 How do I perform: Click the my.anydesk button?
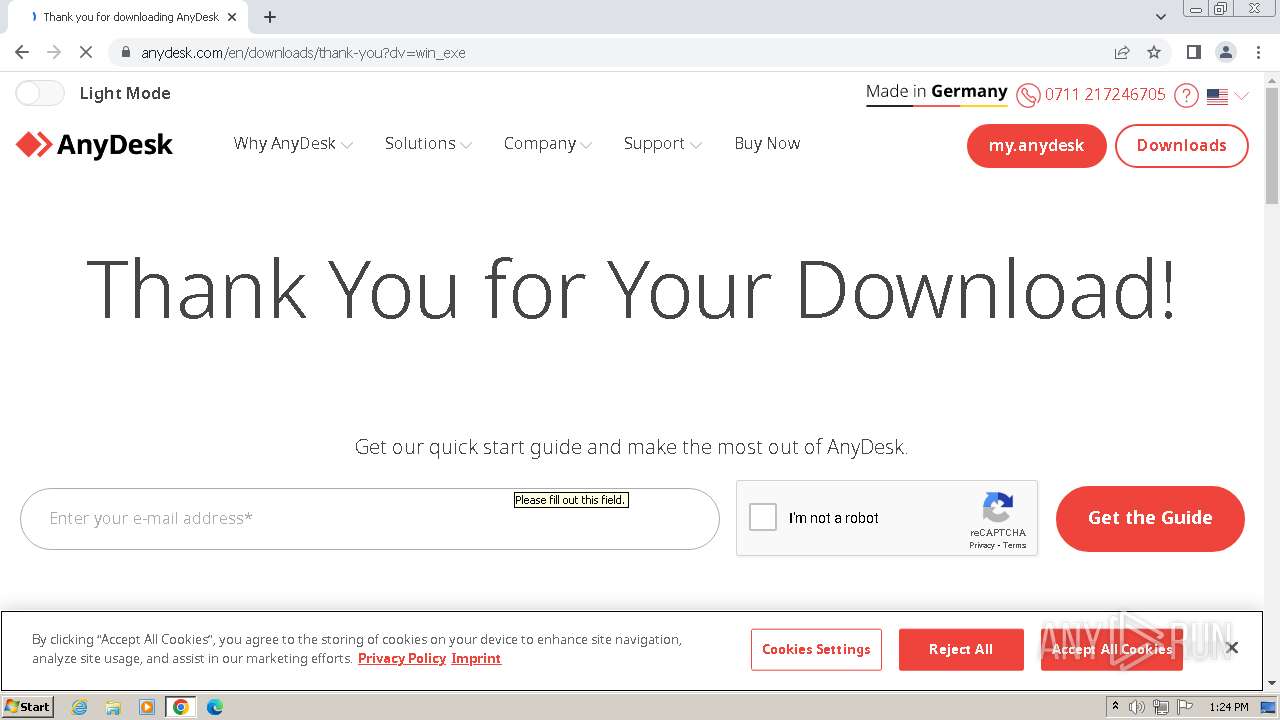pyautogui.click(x=1036, y=146)
